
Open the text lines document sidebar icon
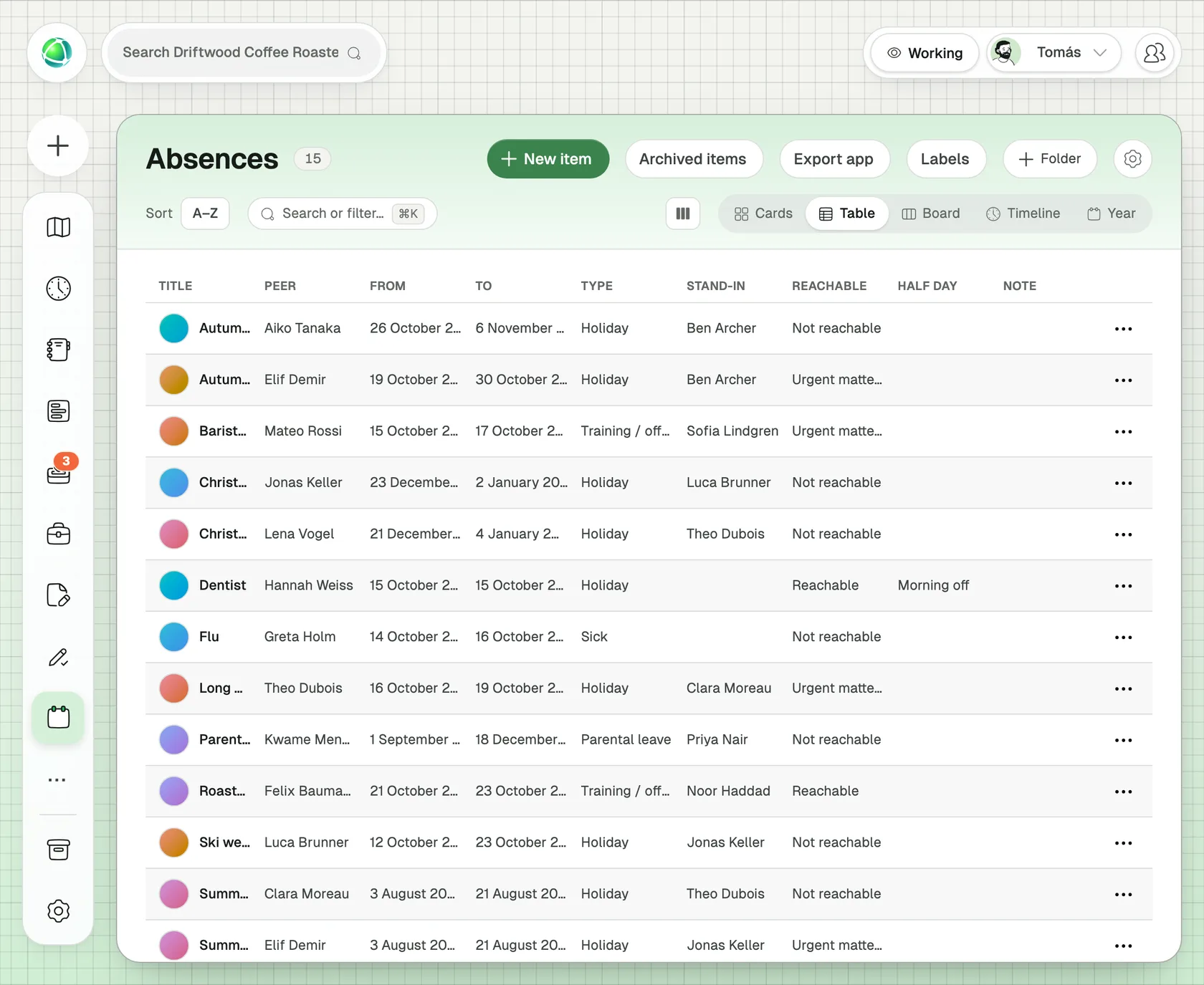coord(58,411)
